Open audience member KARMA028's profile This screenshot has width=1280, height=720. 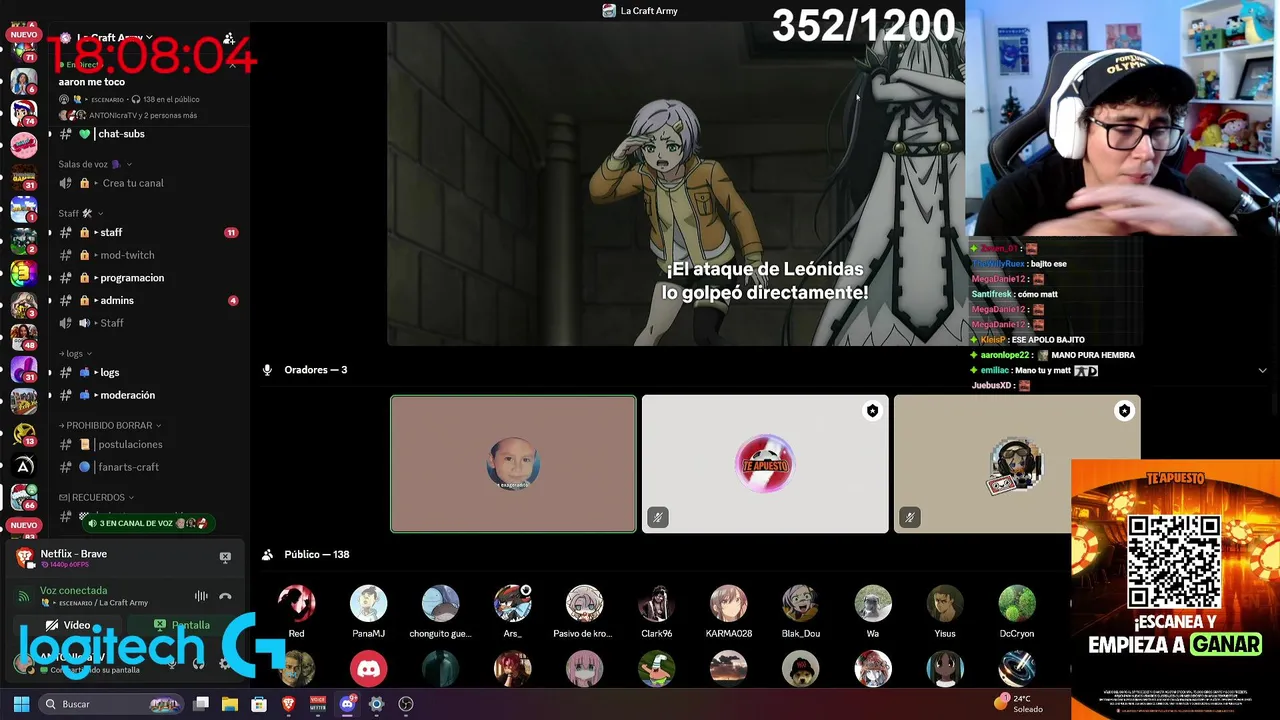tap(729, 612)
